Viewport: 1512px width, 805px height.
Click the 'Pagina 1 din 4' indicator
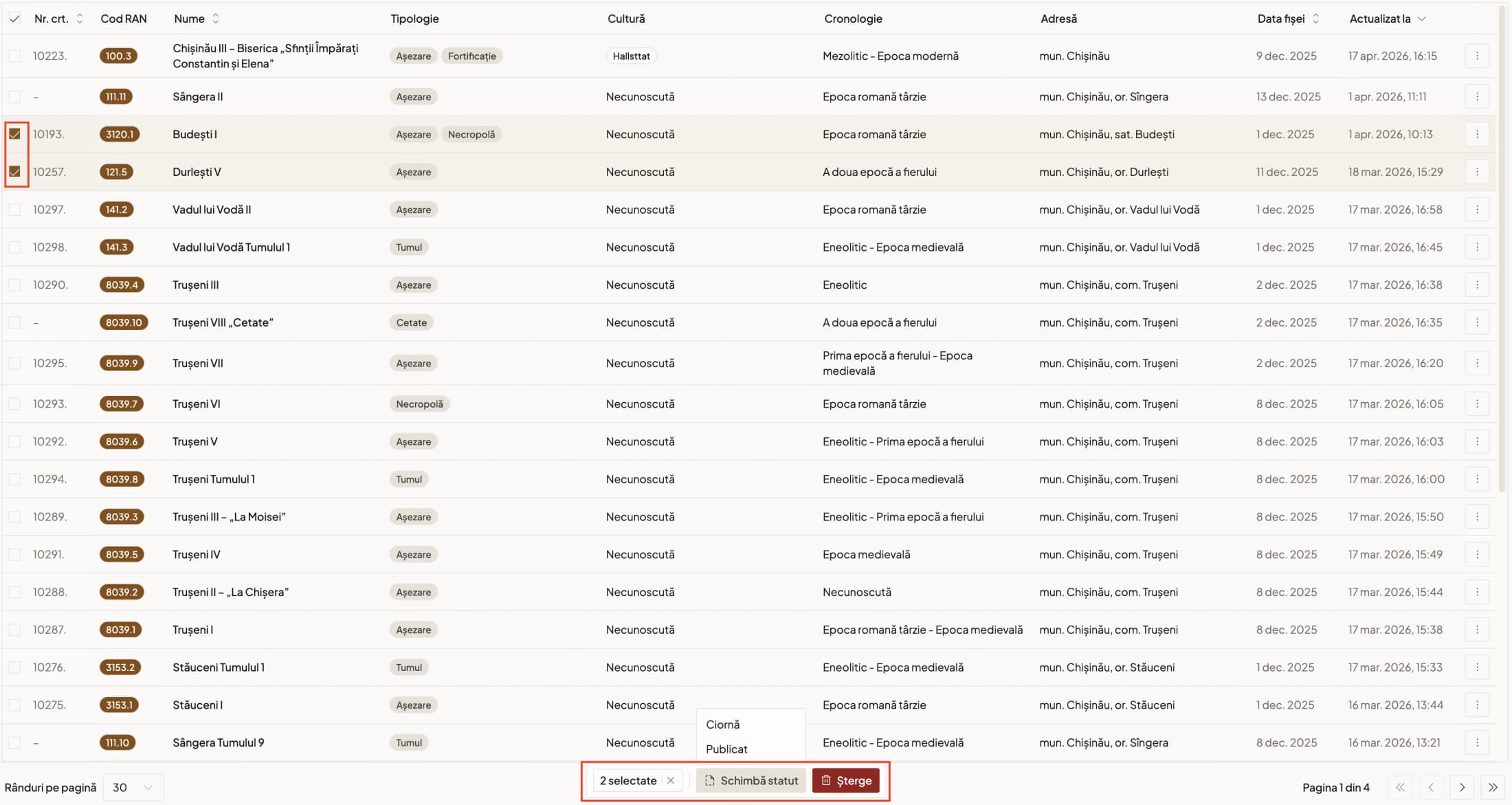(1335, 787)
